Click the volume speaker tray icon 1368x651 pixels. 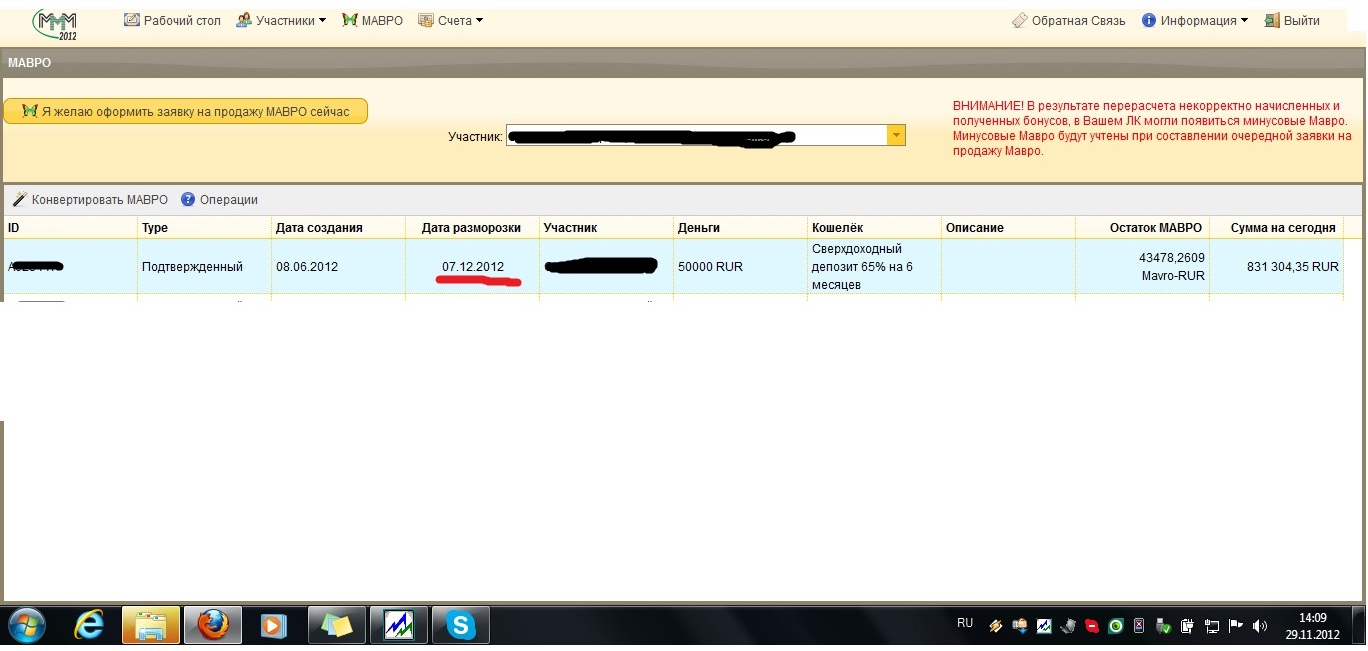point(1260,627)
